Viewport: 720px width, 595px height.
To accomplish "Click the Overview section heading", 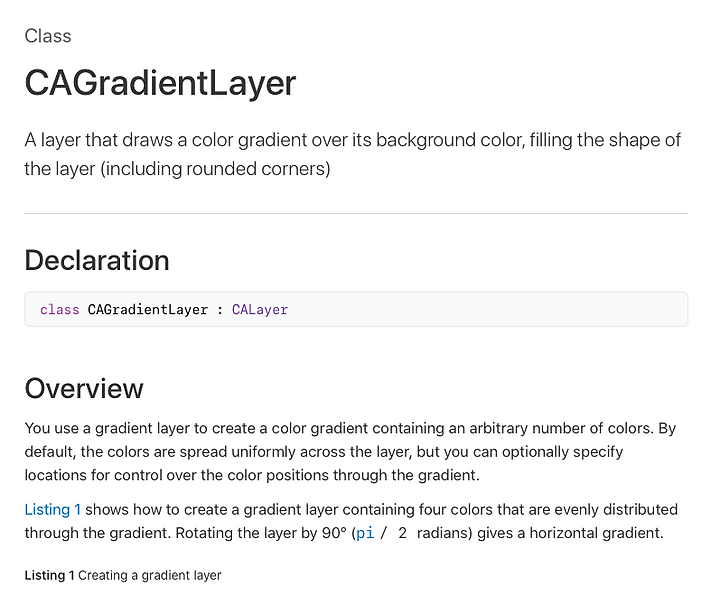I will click(84, 388).
